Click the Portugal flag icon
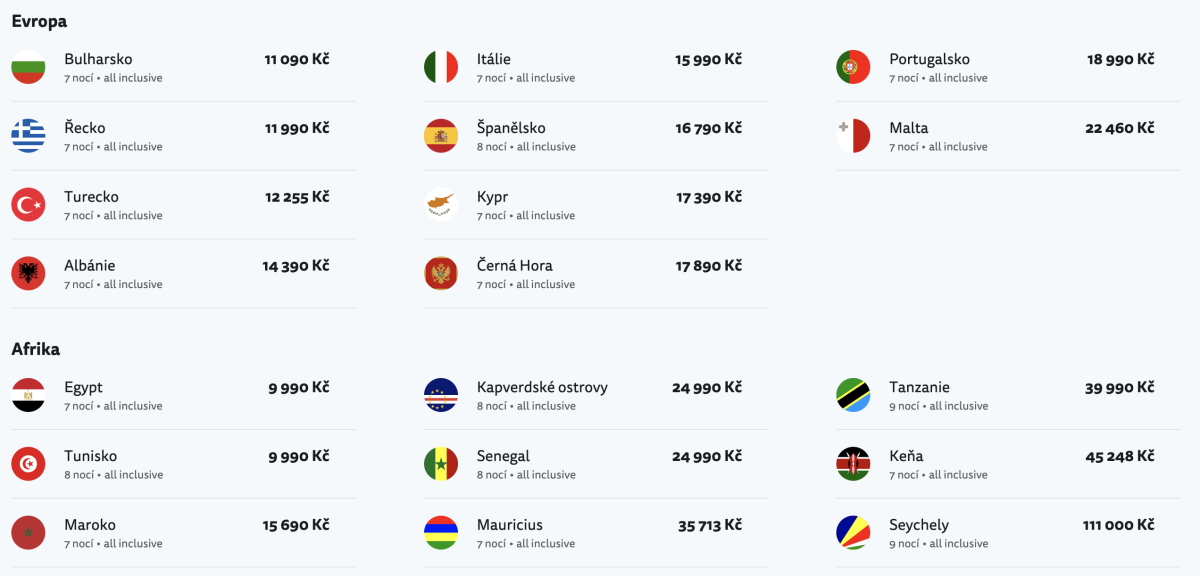 853,67
